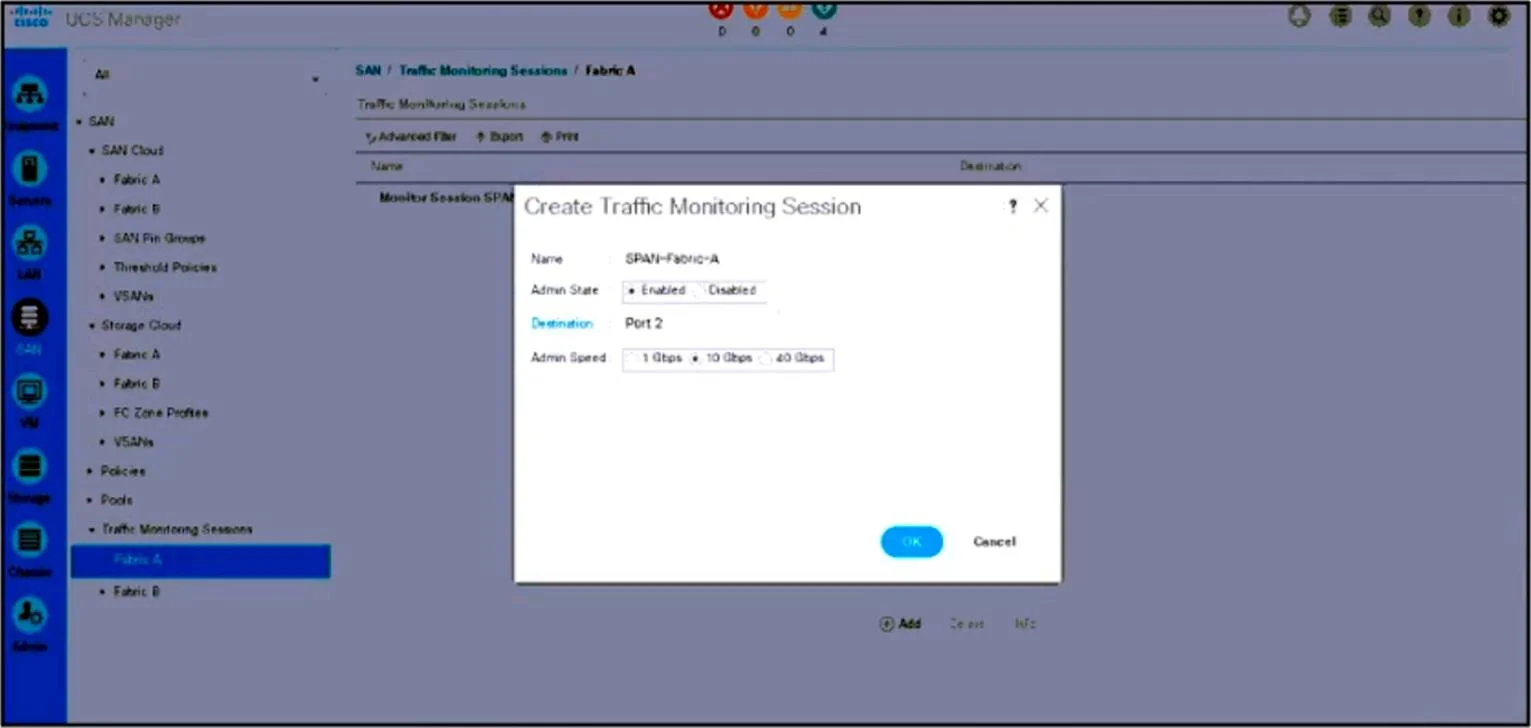This screenshot has width=1531, height=728.
Task: Click the settings gear icon in header
Action: pos(1498,16)
